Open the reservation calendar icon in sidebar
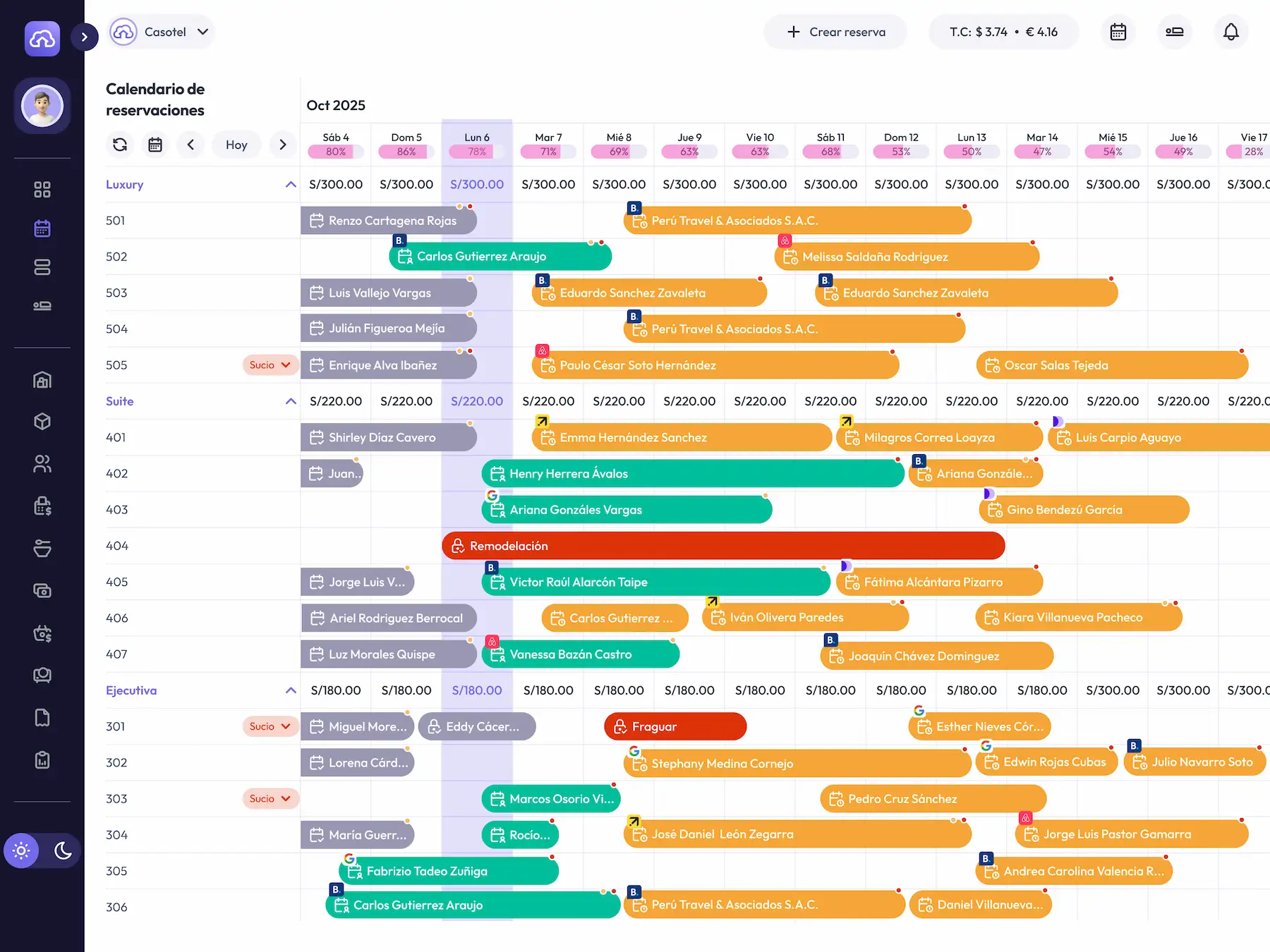The image size is (1270, 952). (x=42, y=228)
